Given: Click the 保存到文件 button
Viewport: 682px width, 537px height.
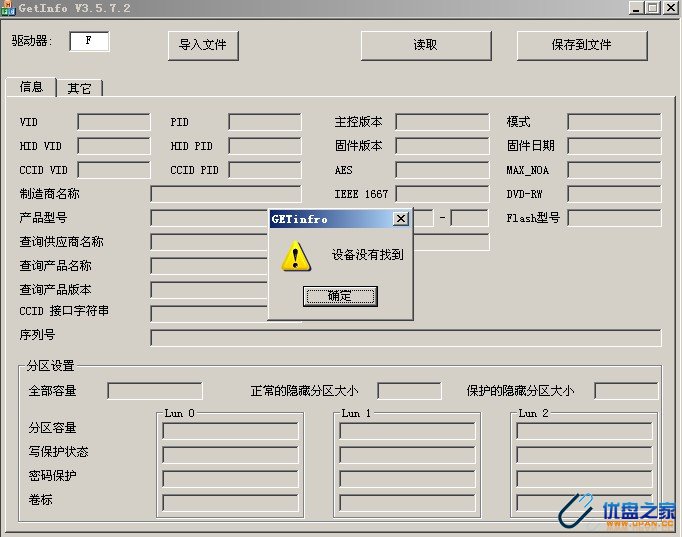Looking at the screenshot, I should coord(582,45).
